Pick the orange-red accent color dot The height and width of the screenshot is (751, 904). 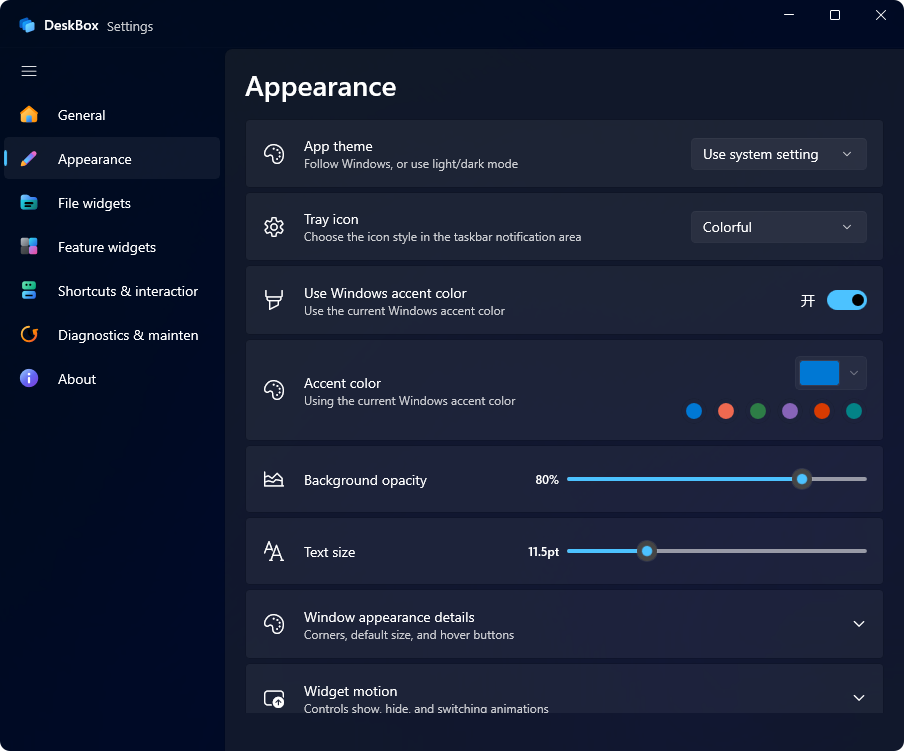tap(822, 411)
